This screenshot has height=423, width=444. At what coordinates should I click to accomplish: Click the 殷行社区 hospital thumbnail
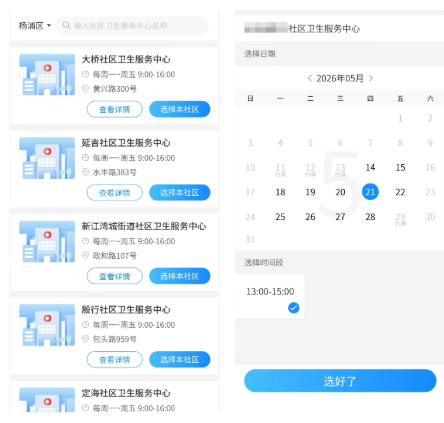pos(47,325)
